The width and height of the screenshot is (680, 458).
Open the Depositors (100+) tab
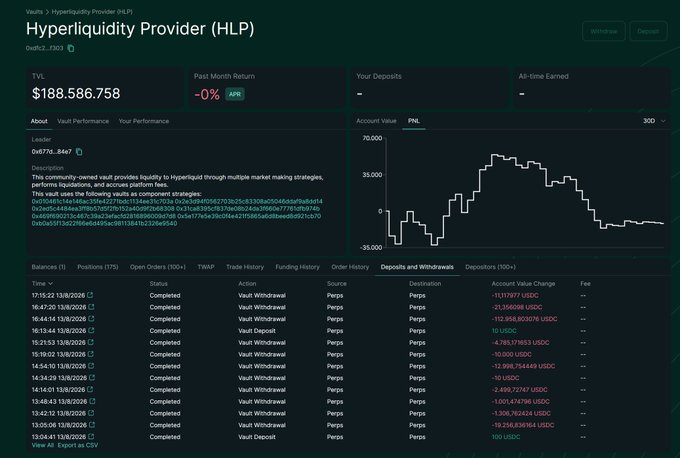pyautogui.click(x=490, y=267)
